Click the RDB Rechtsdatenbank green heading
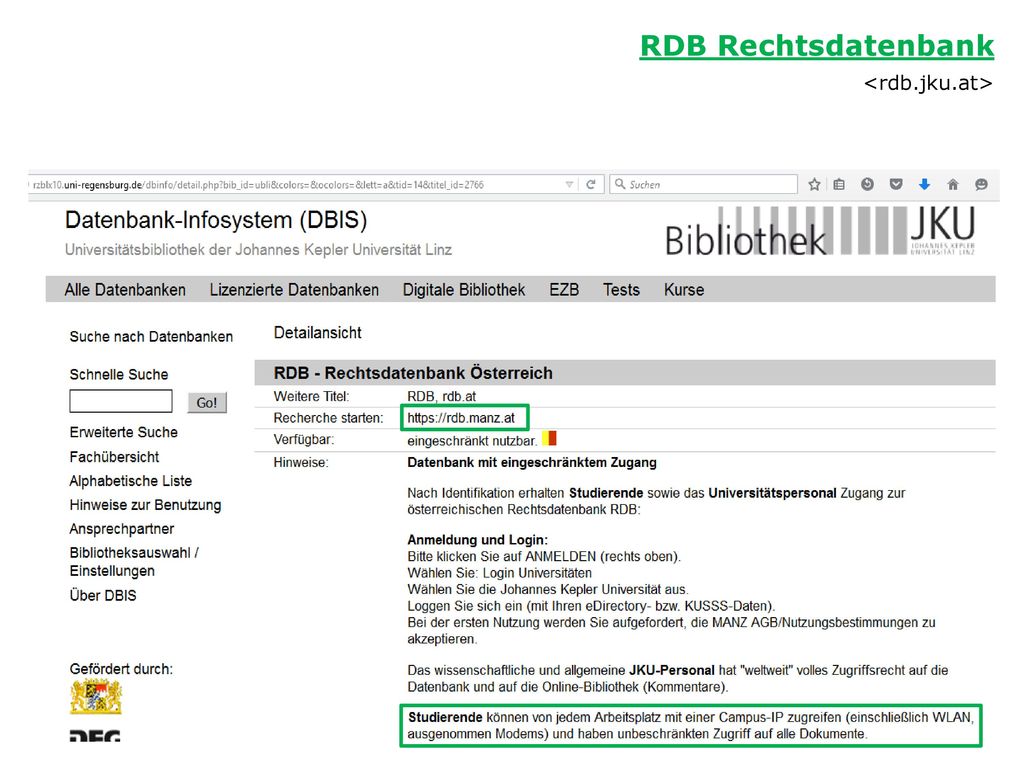 pos(816,46)
